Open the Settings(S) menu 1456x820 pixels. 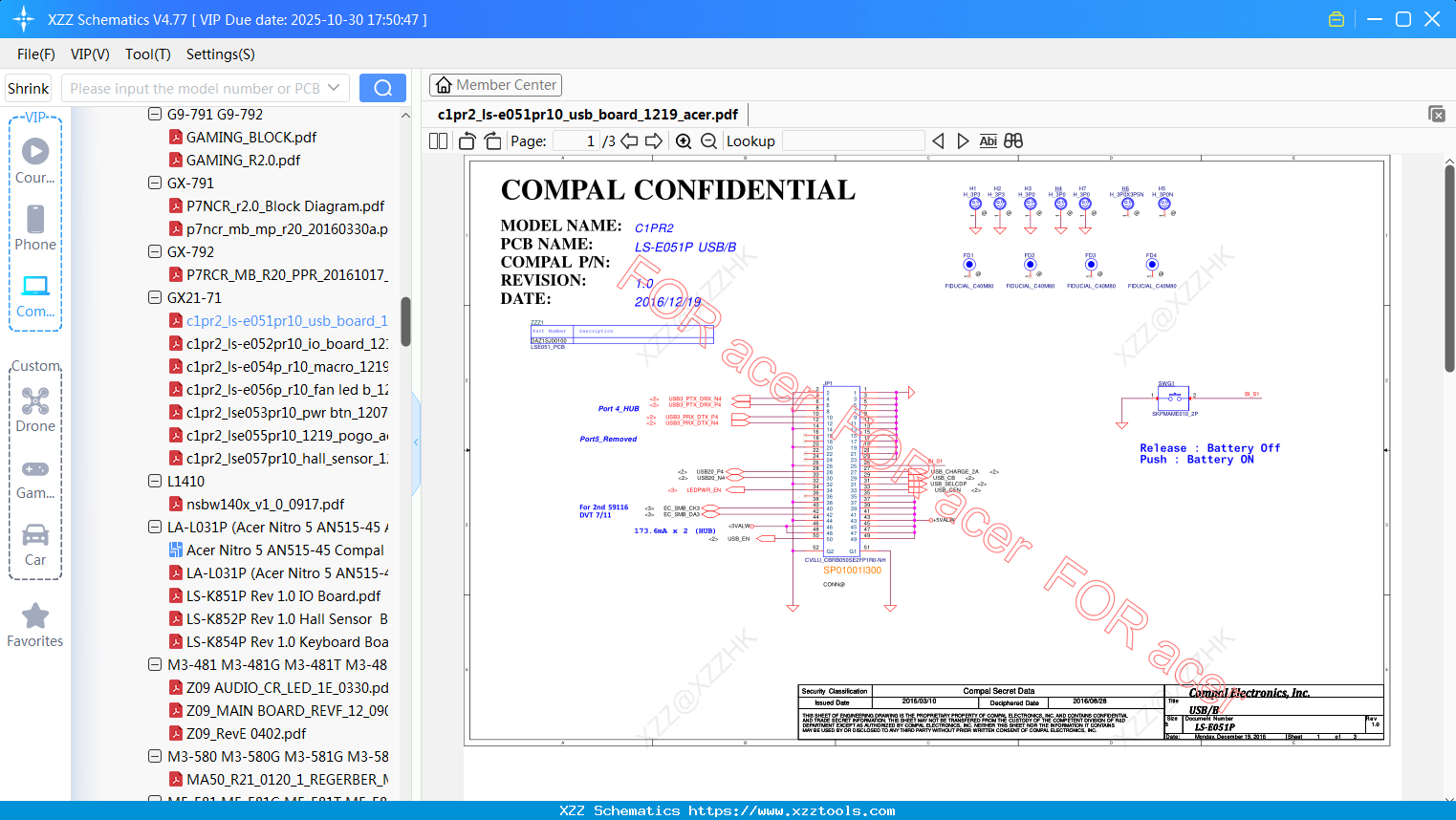coord(221,54)
